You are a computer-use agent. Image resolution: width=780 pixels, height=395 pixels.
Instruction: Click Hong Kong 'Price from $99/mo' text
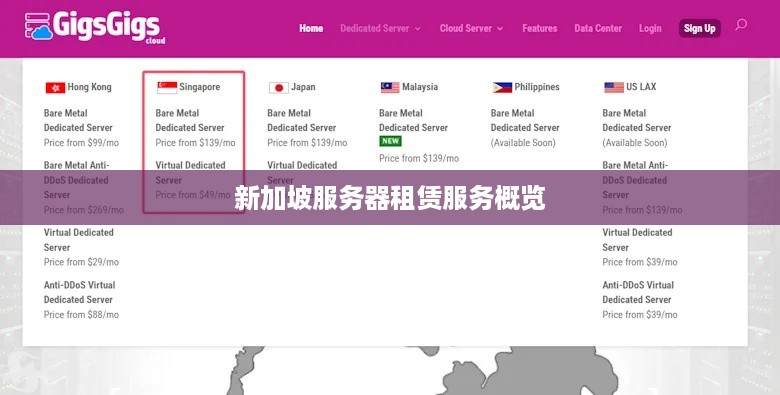pos(81,143)
